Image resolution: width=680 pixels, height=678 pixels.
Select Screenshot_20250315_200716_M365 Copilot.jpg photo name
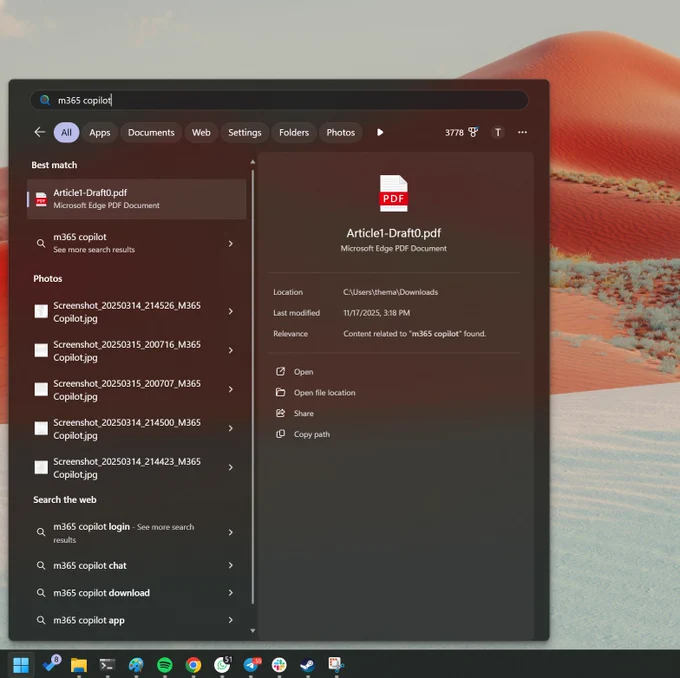pyautogui.click(x=127, y=351)
